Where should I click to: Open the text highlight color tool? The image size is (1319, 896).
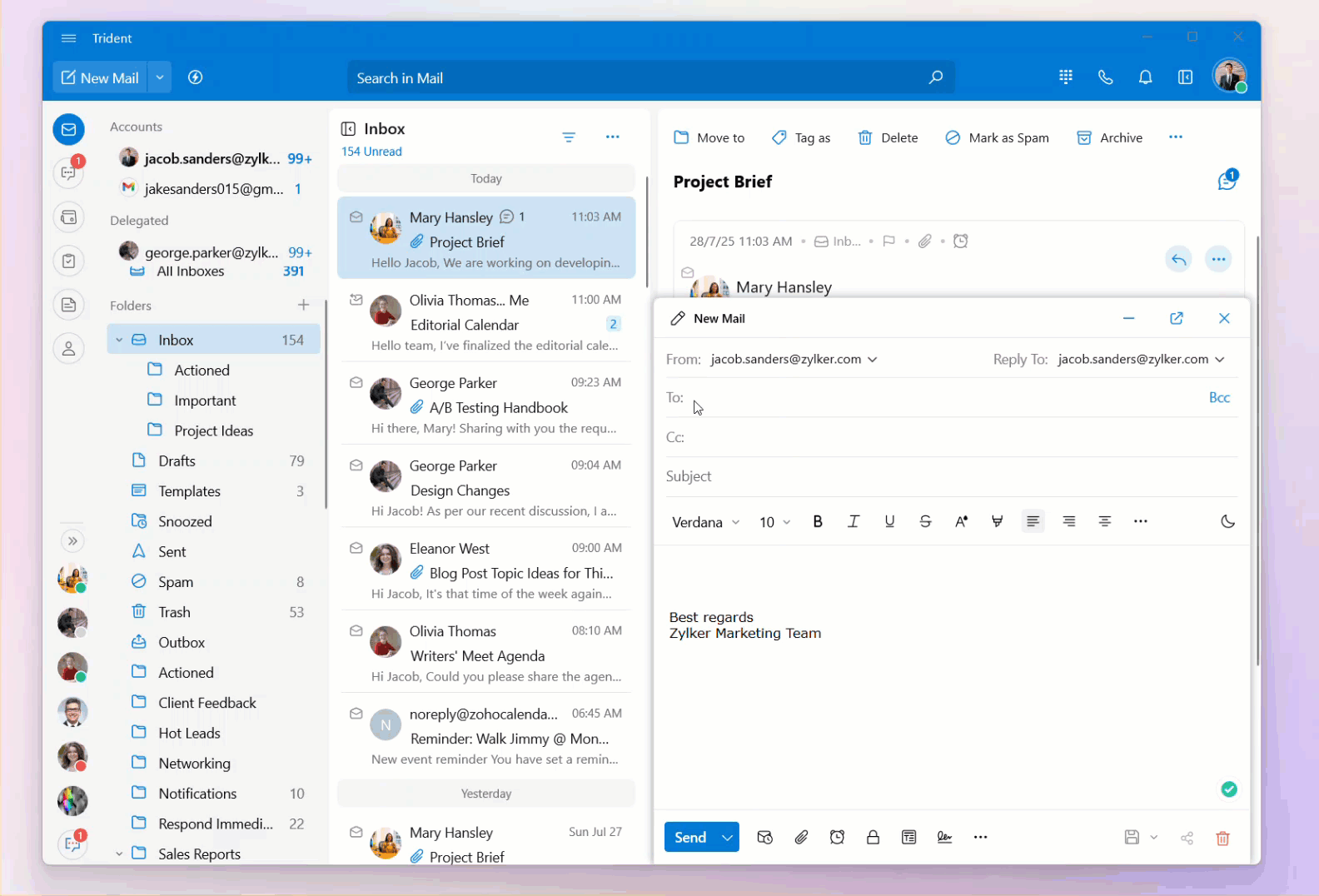coord(997,521)
